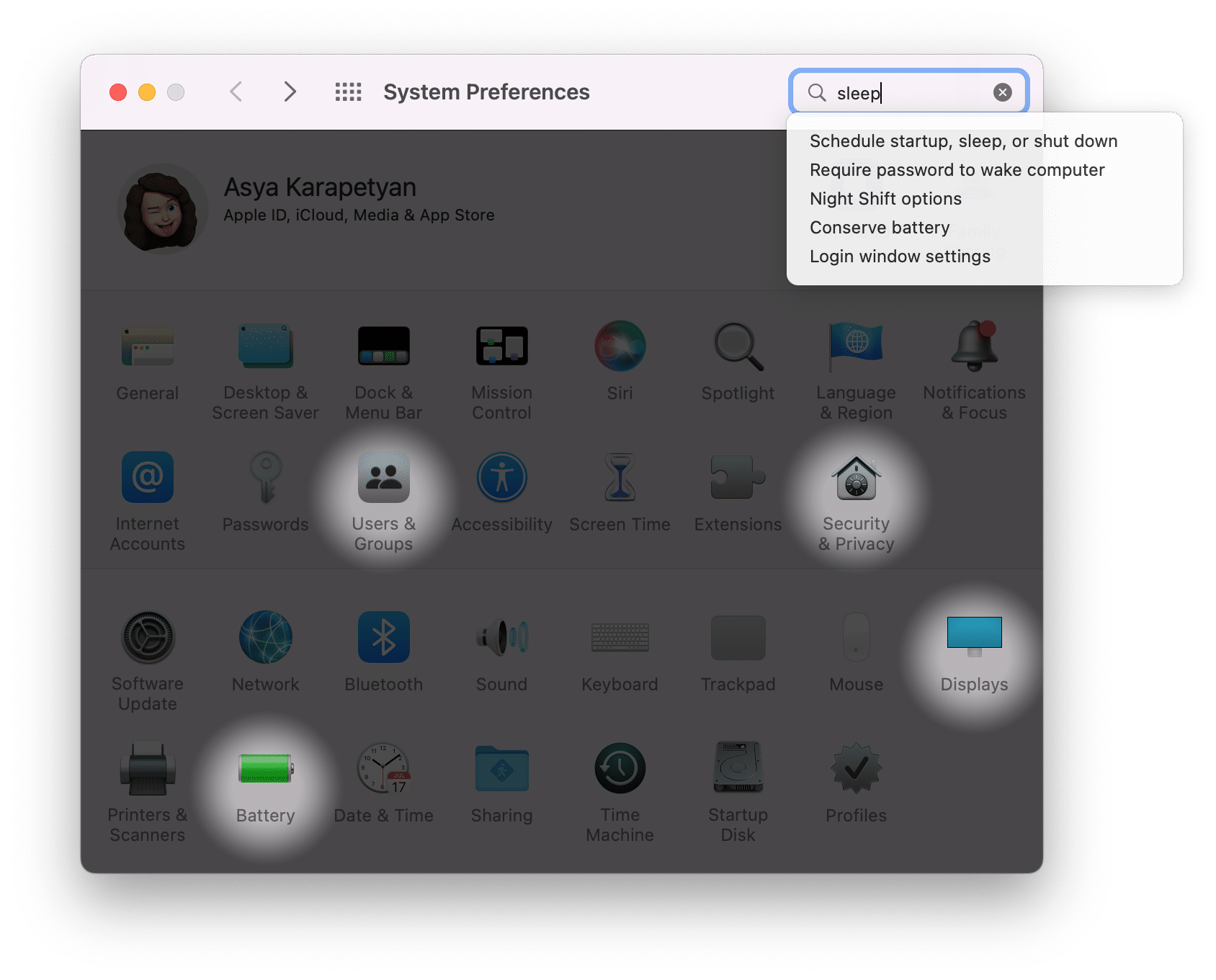Image resolution: width=1216 pixels, height=980 pixels.
Task: Go back with the left chevron
Action: 236,92
